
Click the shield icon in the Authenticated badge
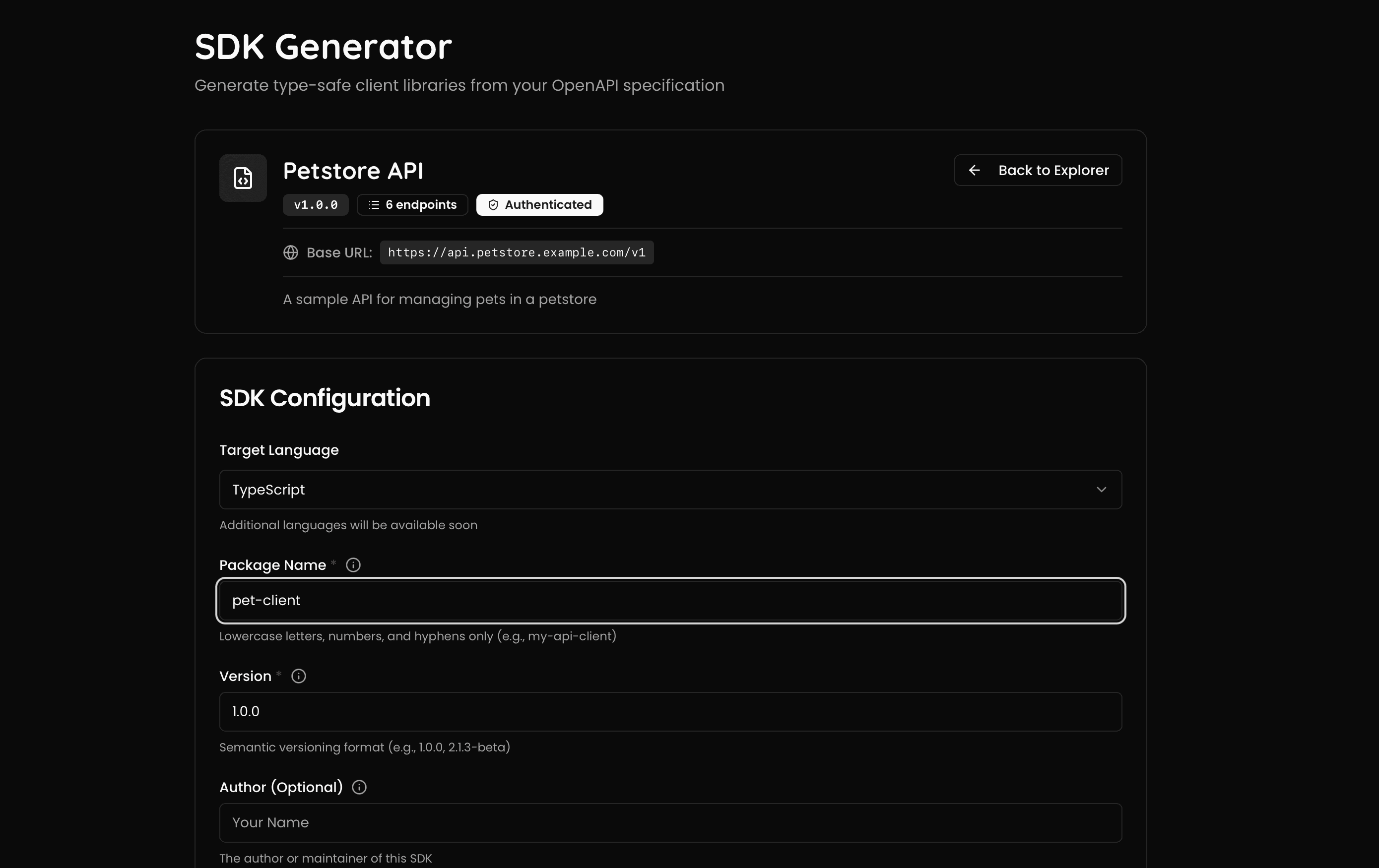(x=493, y=205)
